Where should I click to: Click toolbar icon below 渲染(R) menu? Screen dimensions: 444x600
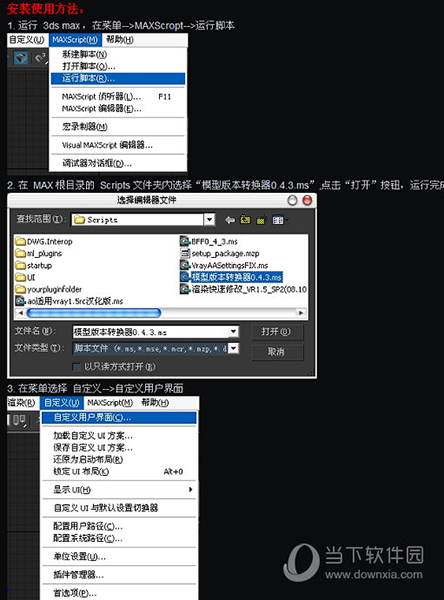(19, 421)
